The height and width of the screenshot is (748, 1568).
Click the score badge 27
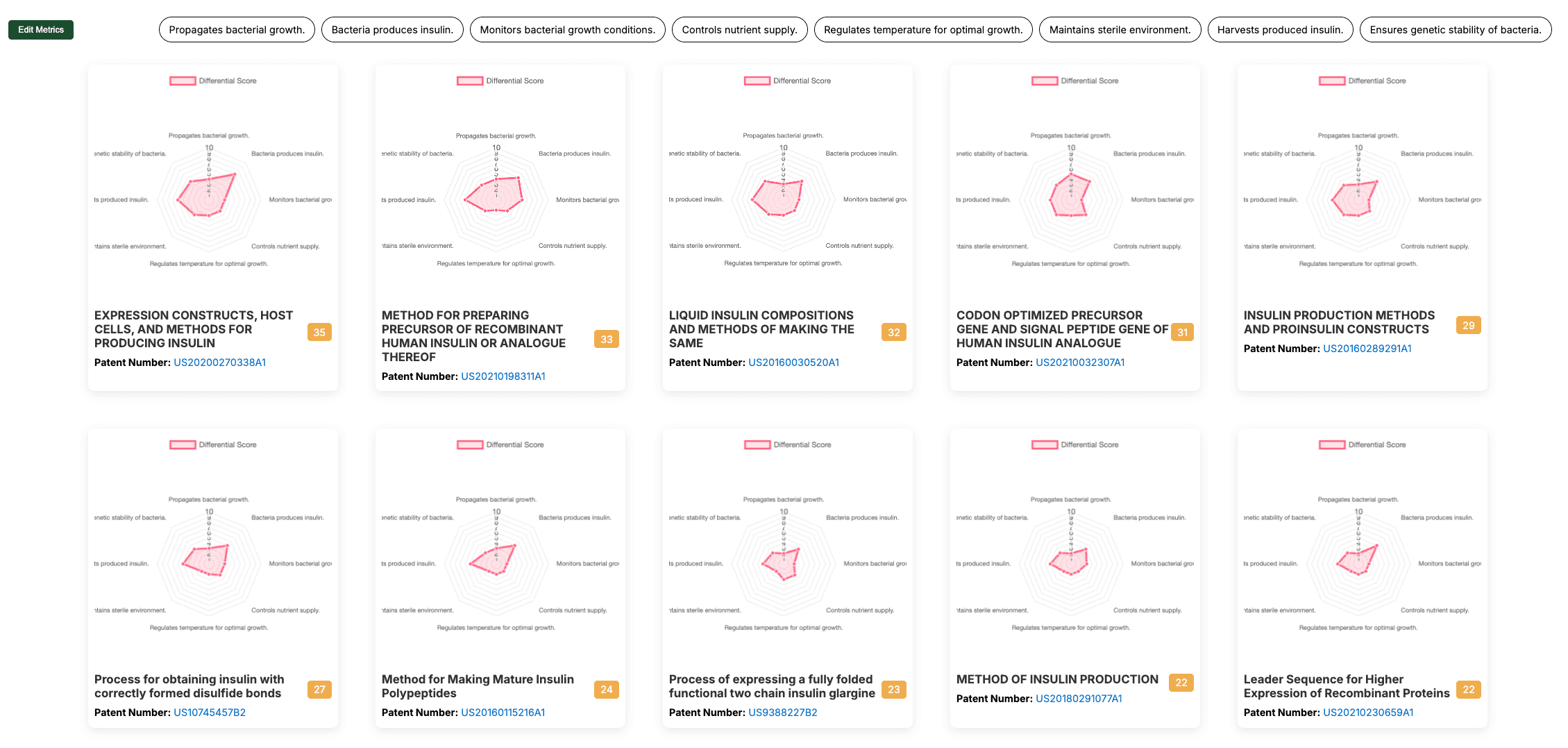coord(319,689)
